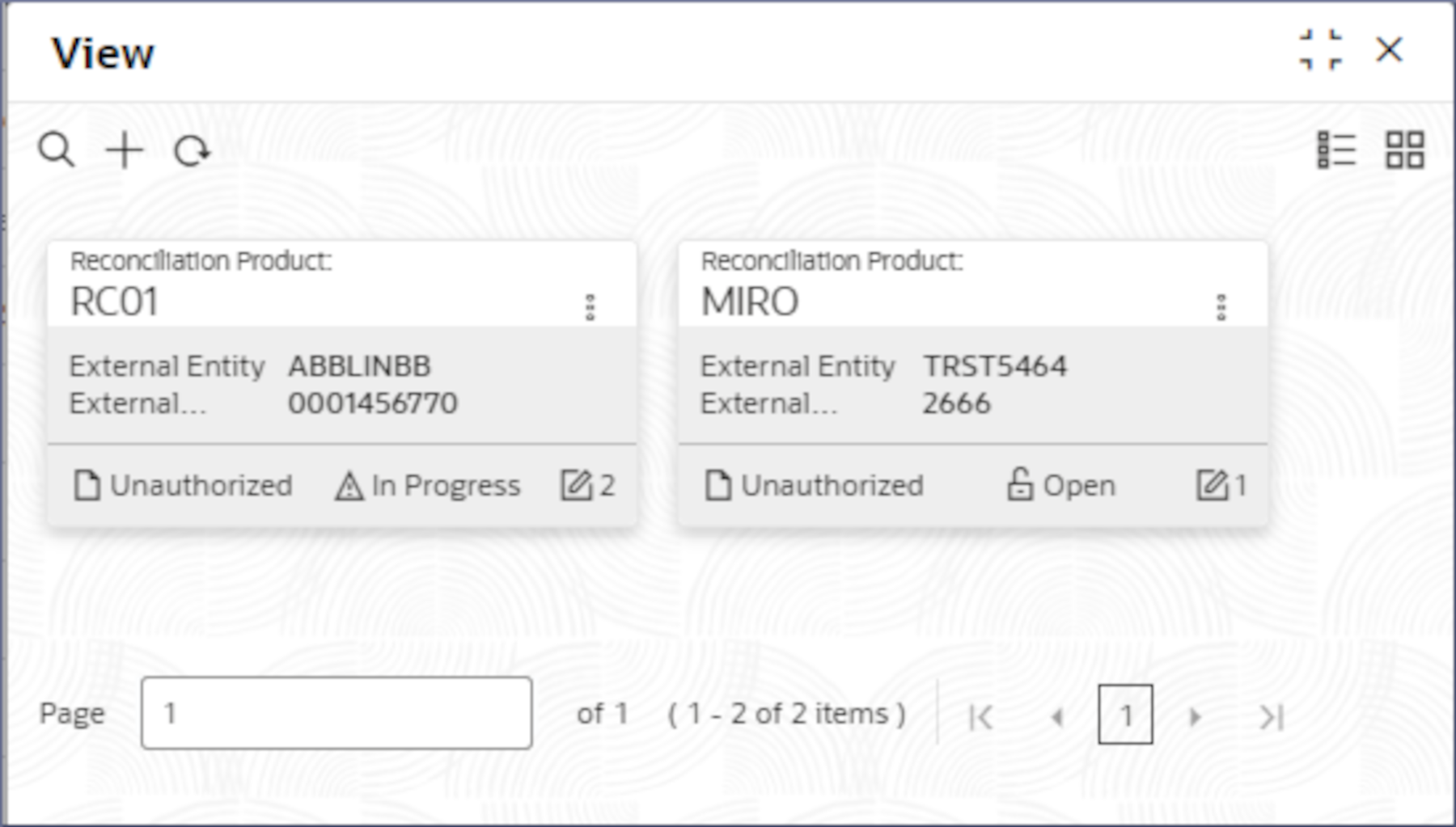Collapse the View dialog window

tap(1321, 50)
